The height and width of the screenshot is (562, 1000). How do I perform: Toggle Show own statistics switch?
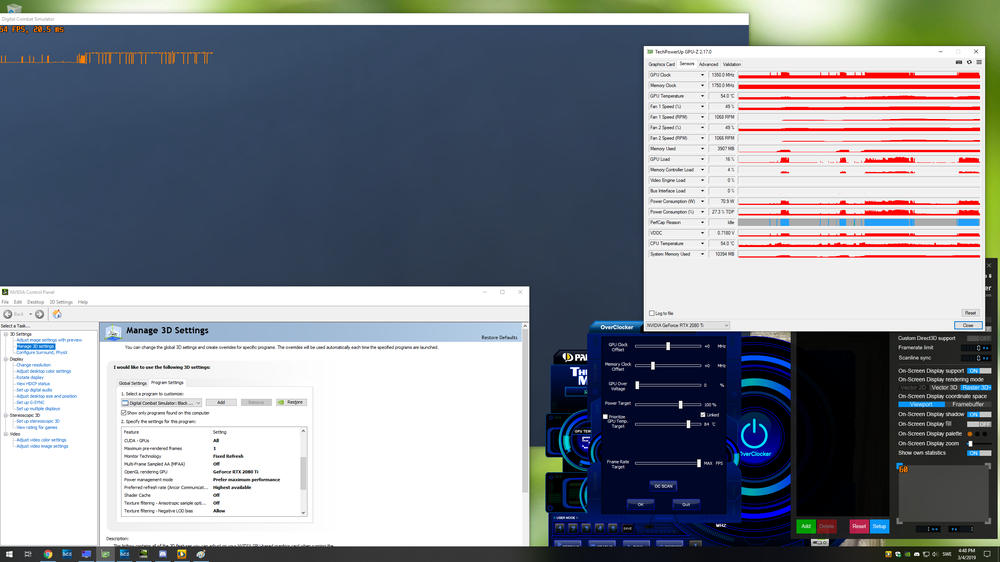coord(979,453)
